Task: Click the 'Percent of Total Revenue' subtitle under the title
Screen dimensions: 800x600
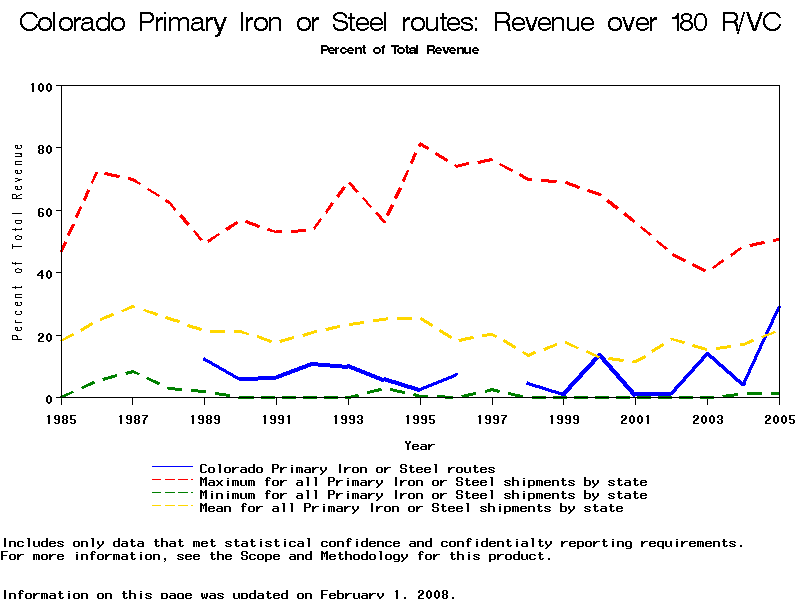Action: pos(399,50)
